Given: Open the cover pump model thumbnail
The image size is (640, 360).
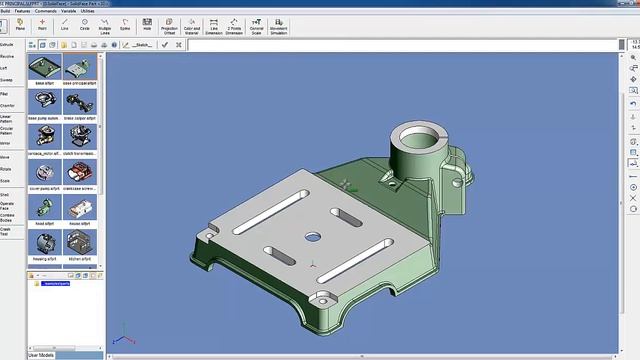Looking at the screenshot, I should click(45, 173).
